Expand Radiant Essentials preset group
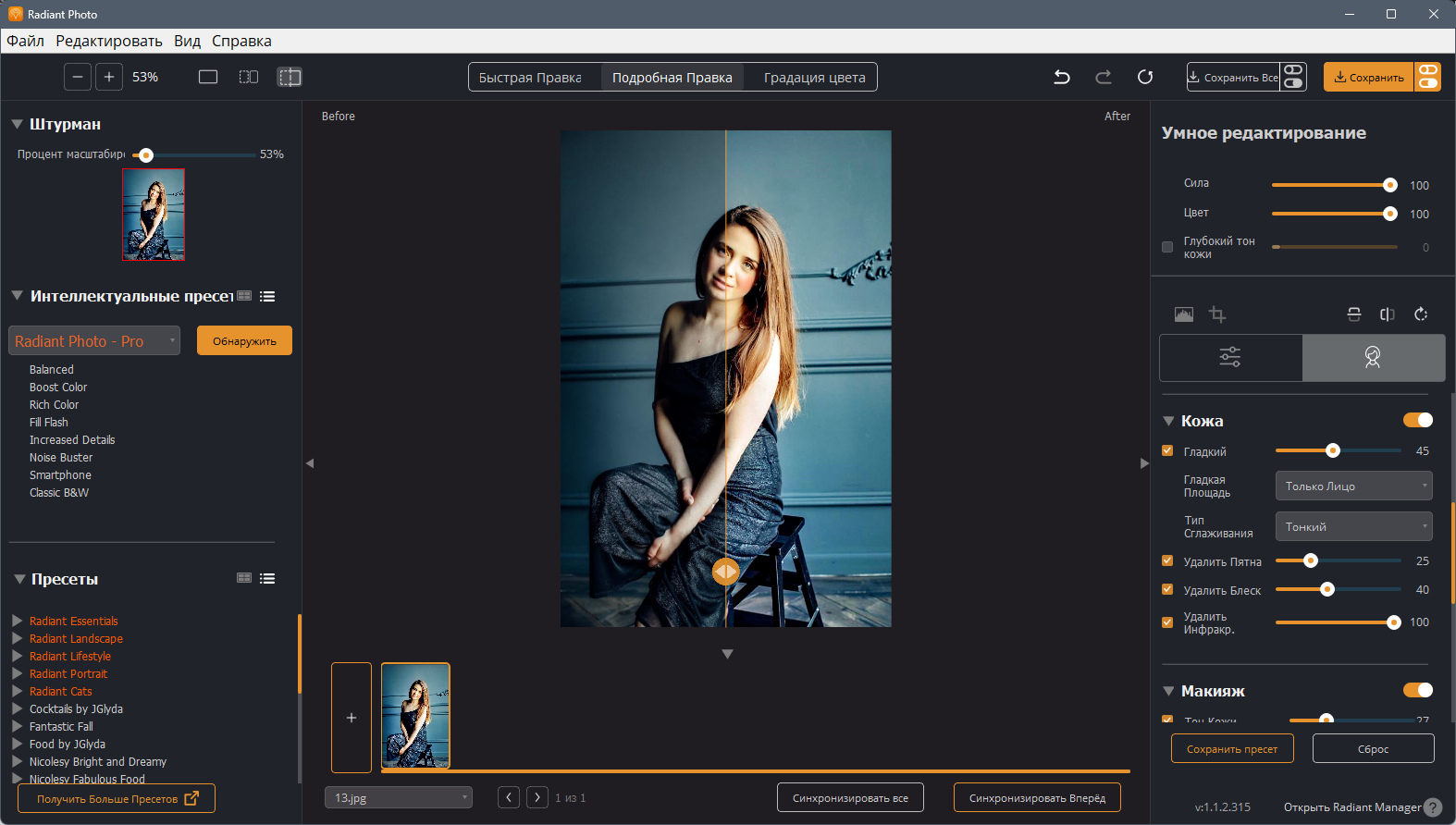 [18, 621]
